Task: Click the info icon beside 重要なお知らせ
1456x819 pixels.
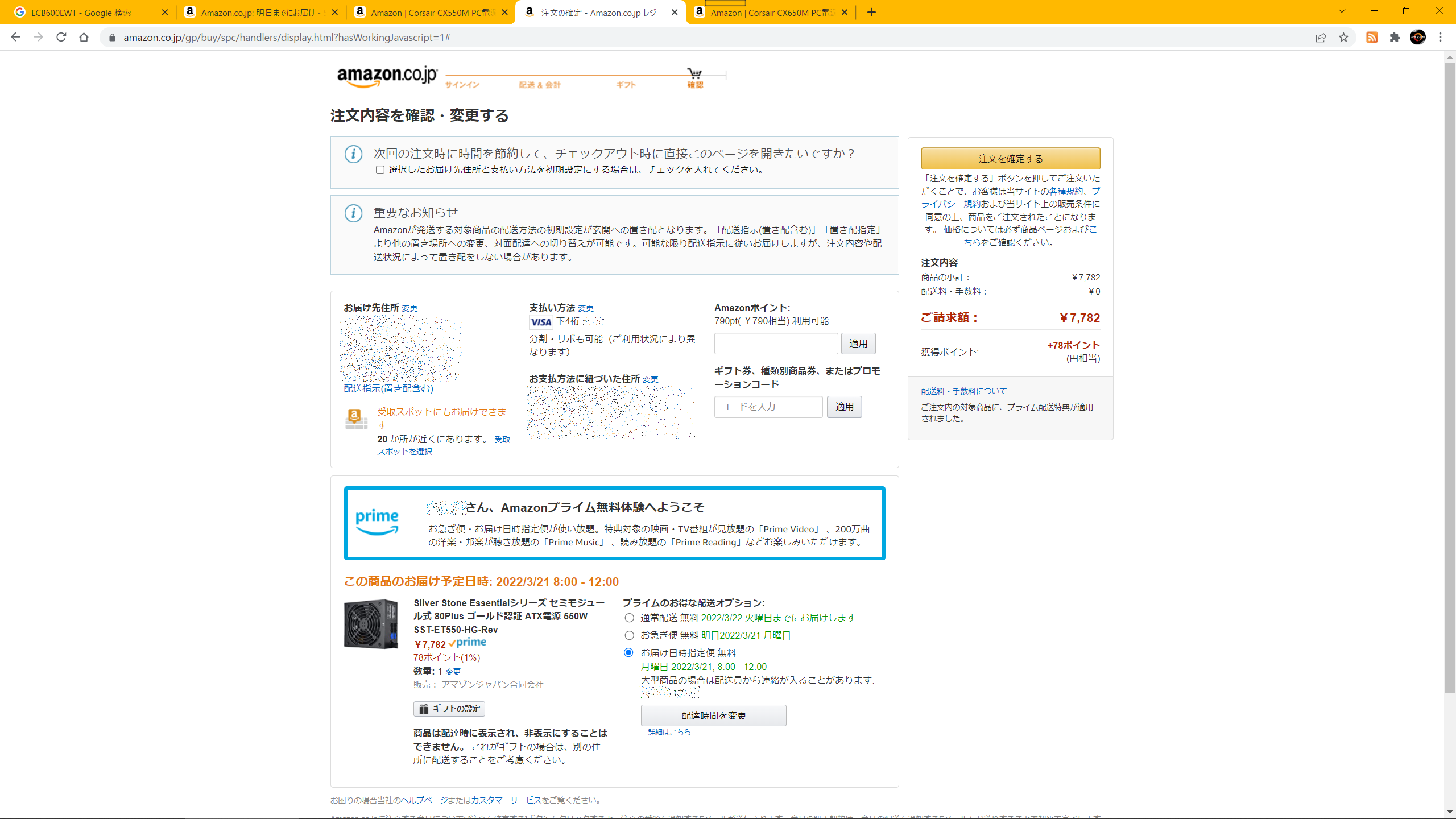Action: pos(353,213)
